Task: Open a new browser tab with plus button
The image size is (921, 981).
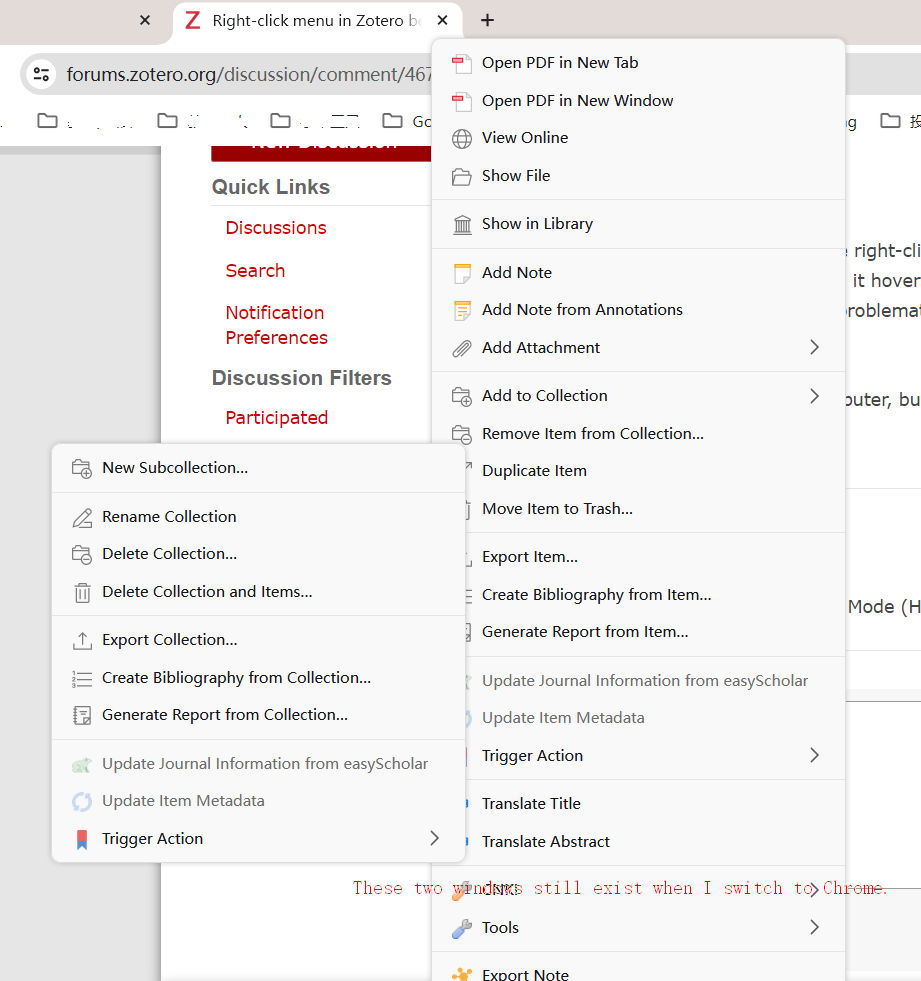Action: 487,21
